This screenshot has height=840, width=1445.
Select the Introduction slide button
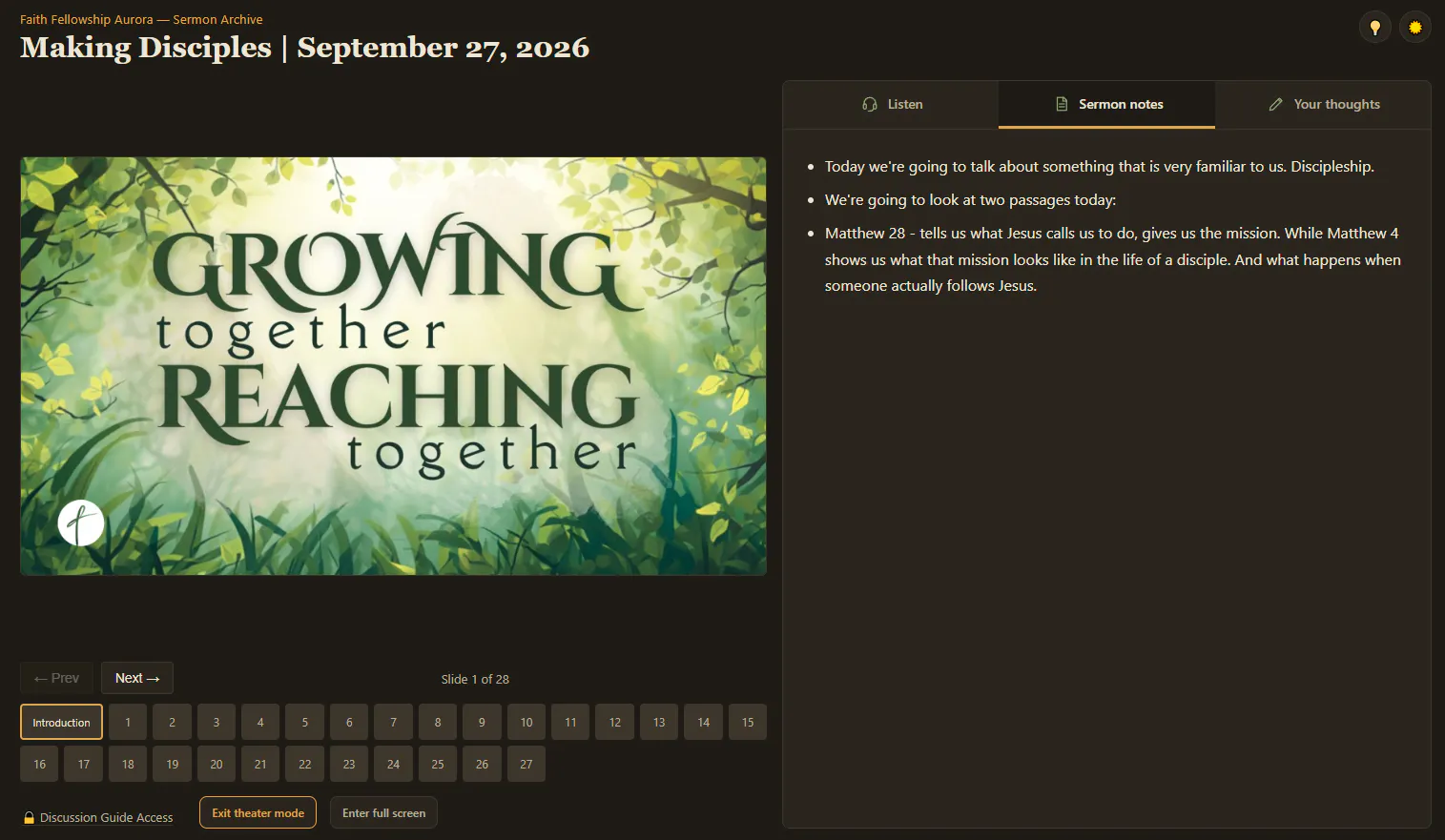pyautogui.click(x=61, y=722)
